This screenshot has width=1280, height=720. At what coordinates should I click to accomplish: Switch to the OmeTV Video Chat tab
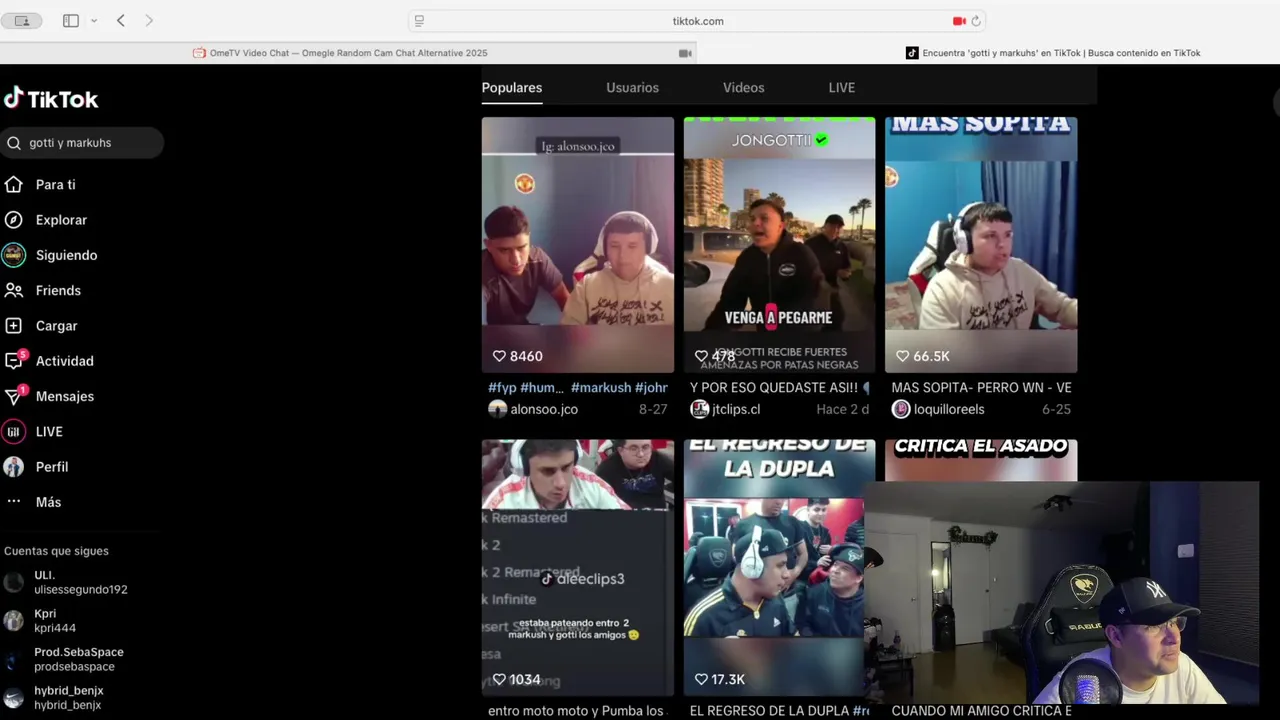pos(348,53)
